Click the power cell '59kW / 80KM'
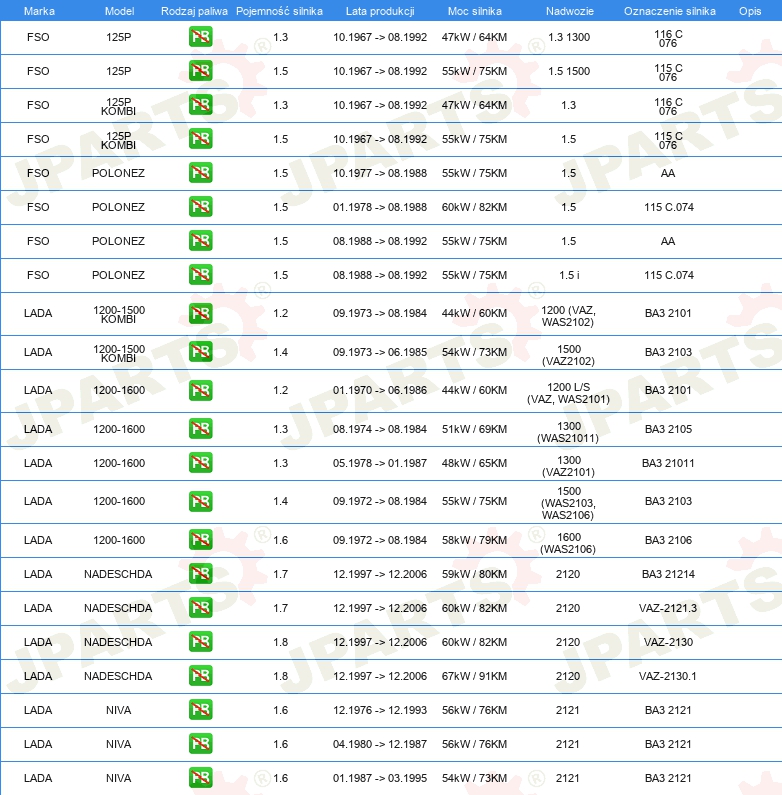 click(474, 574)
